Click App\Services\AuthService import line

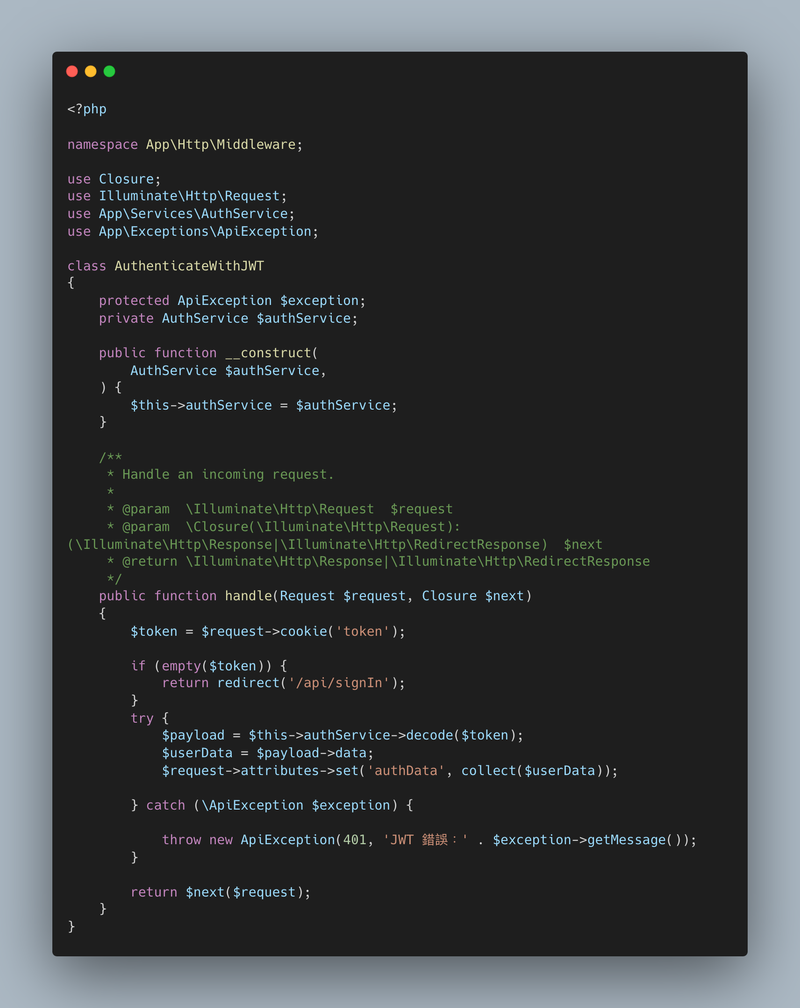click(x=181, y=213)
